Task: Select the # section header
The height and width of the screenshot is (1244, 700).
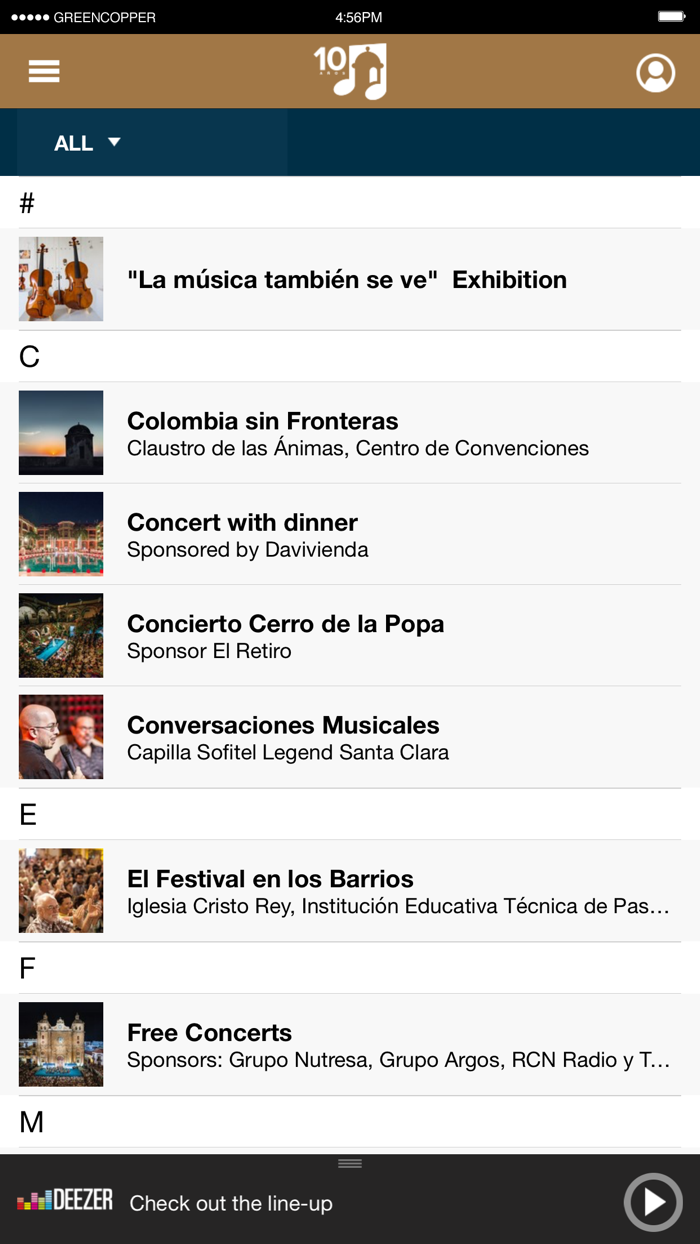Action: pyautogui.click(x=27, y=202)
